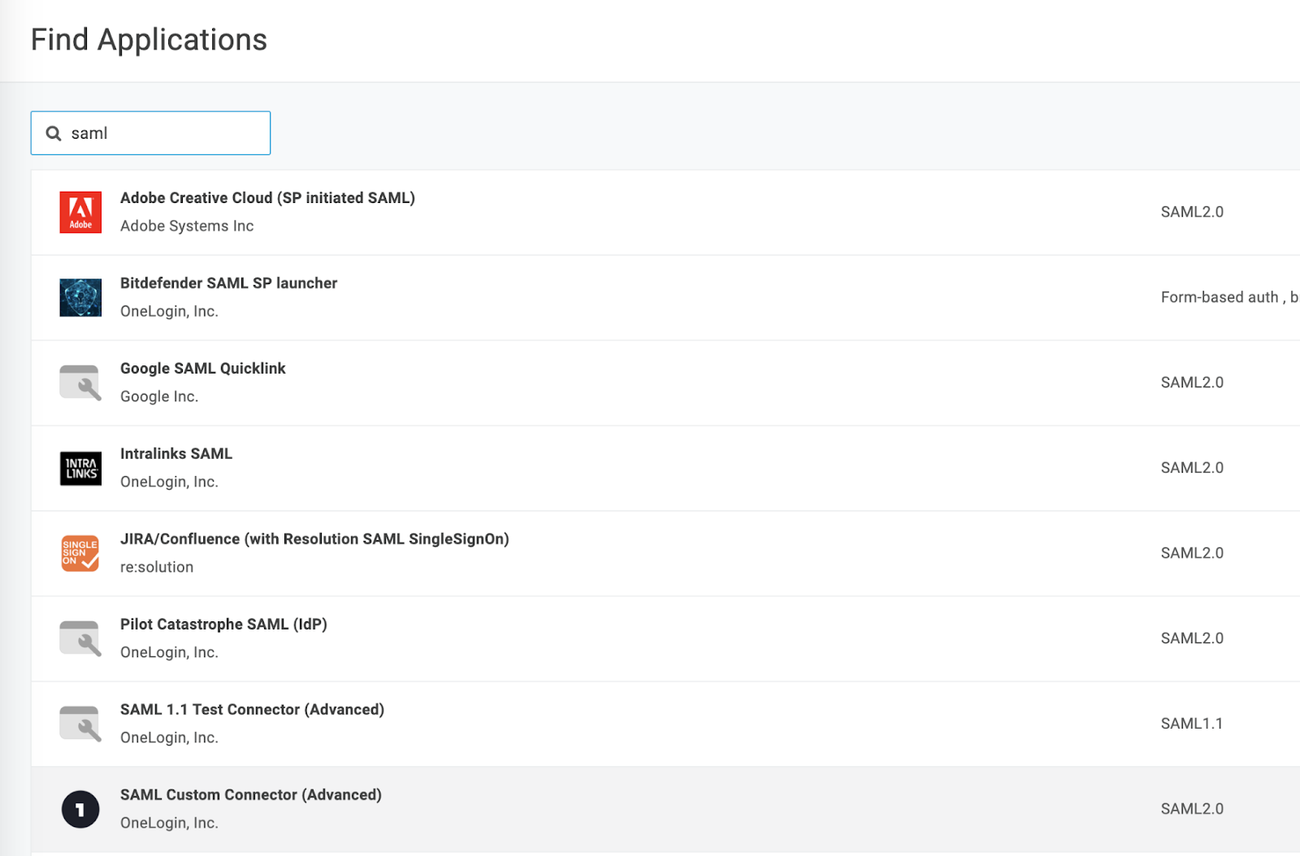This screenshot has width=1300, height=856.
Task: Click OneLogin, Inc. under Intralinks SAML
Action: 169,482
